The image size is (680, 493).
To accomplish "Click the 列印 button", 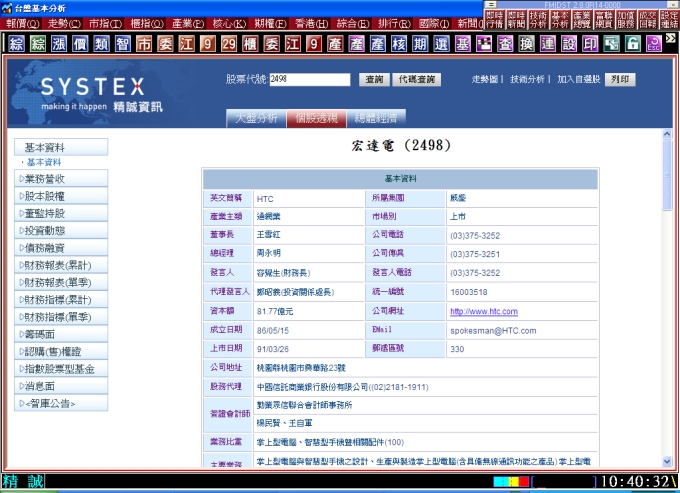I will coord(620,79).
